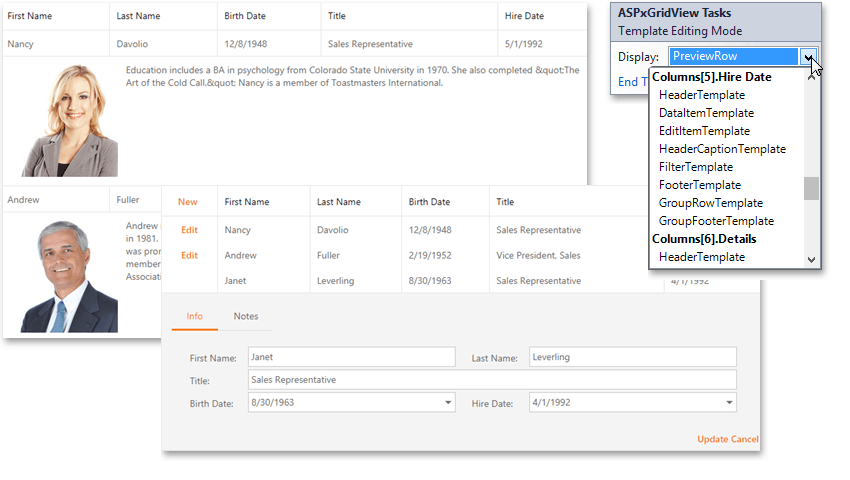Click Title input field in edit form

tap(492, 380)
